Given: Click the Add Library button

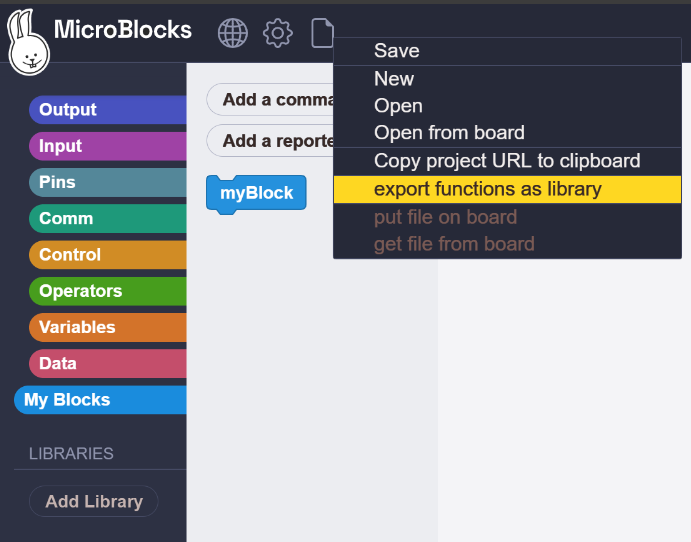Looking at the screenshot, I should 93,501.
